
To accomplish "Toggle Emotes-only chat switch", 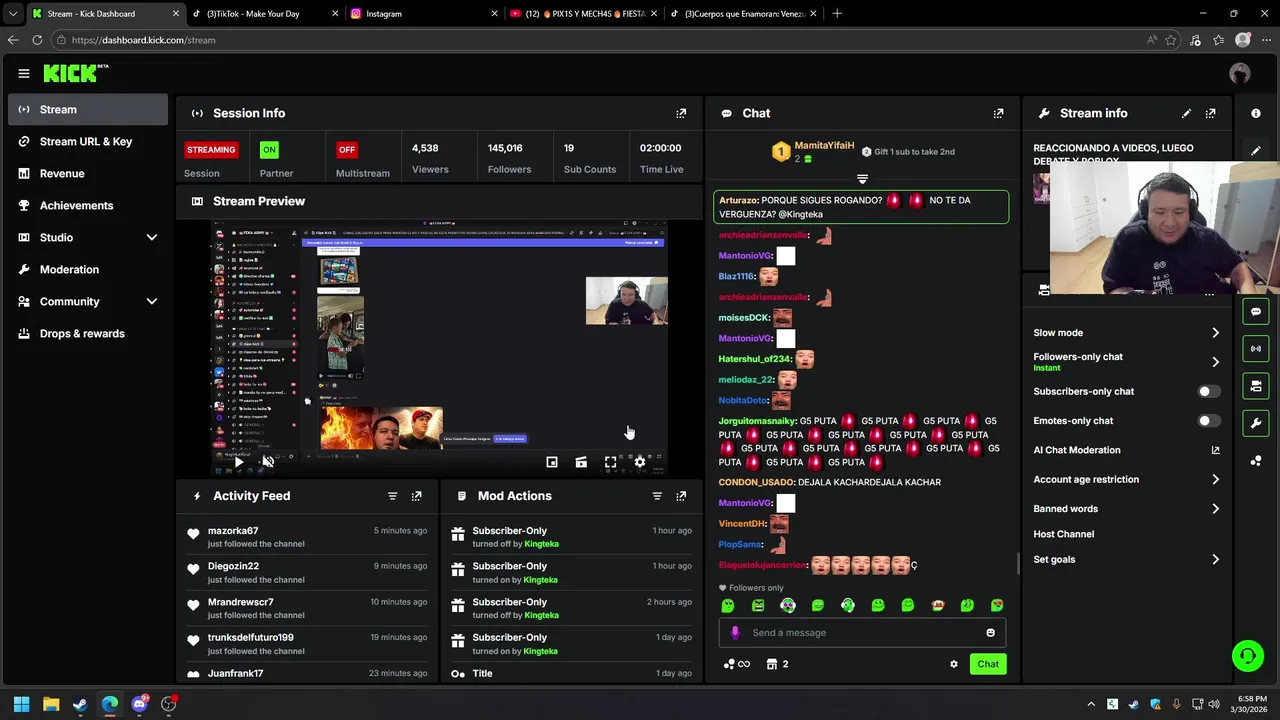I will (1209, 421).
